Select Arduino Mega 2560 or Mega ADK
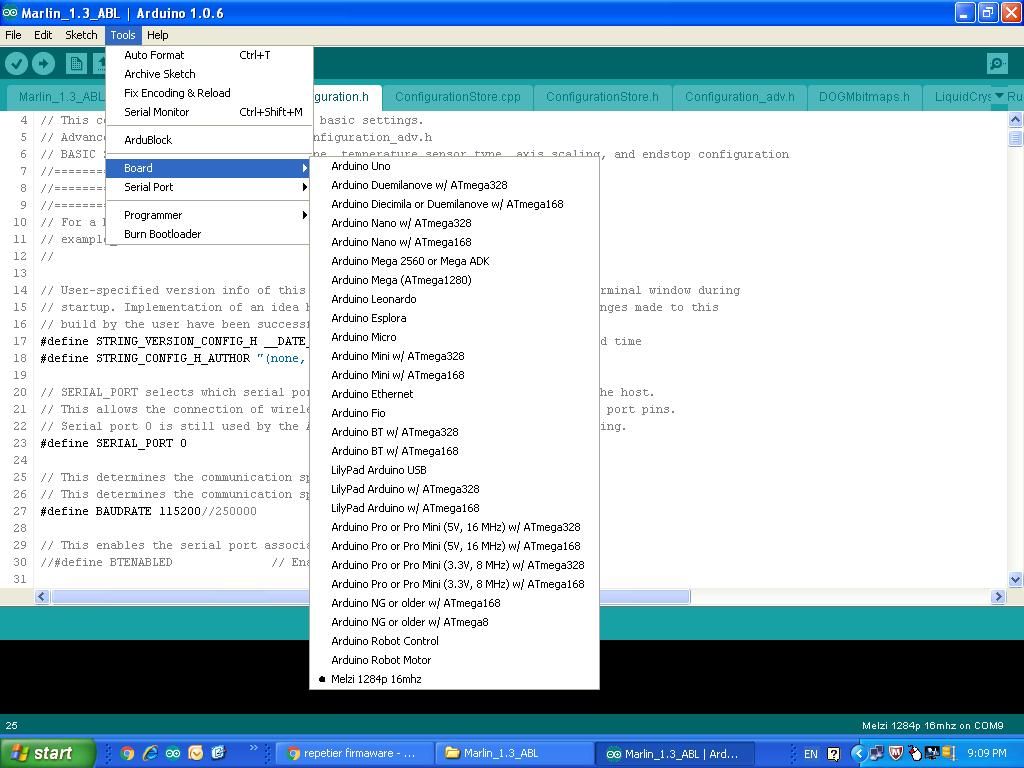Image resolution: width=1024 pixels, height=768 pixels. tap(410, 261)
